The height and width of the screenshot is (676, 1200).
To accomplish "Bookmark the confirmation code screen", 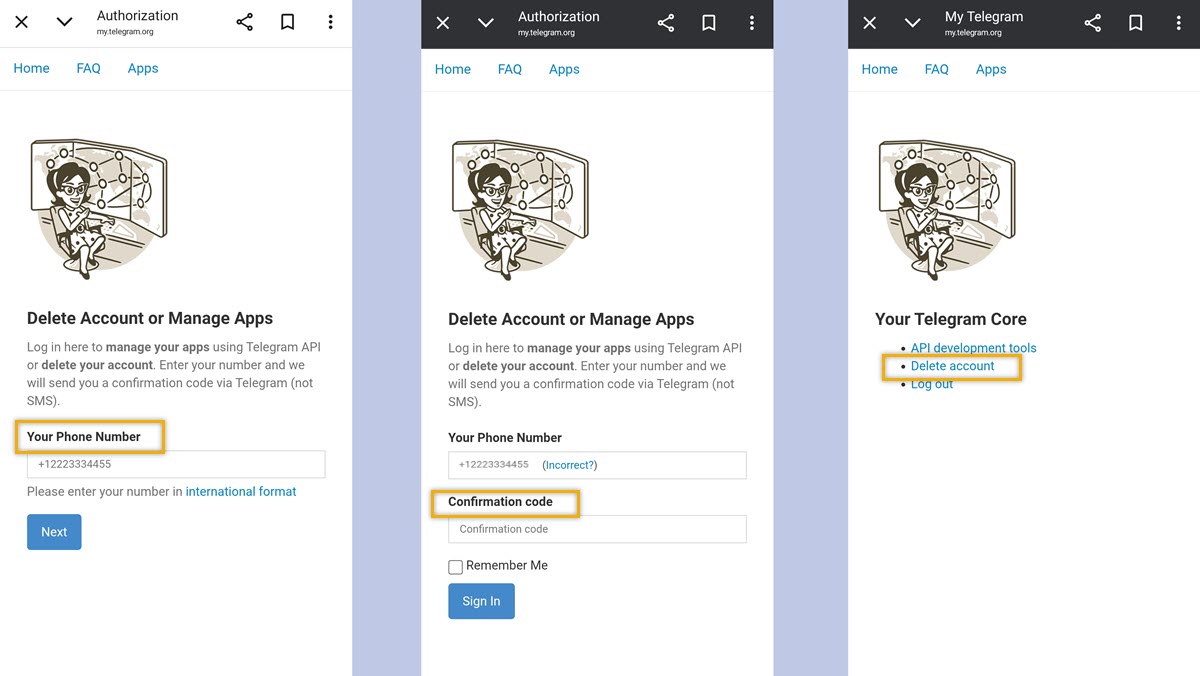I will tap(709, 22).
